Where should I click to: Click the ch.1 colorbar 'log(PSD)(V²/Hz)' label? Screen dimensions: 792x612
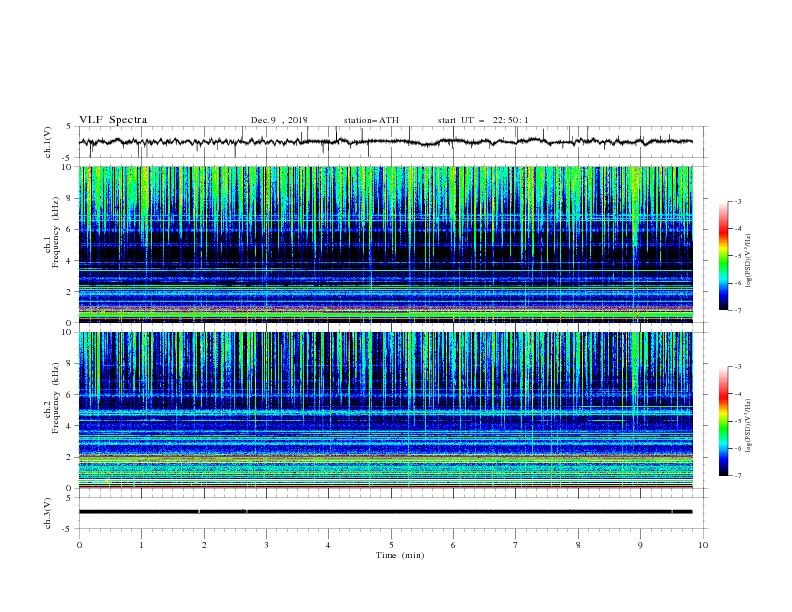pyautogui.click(x=748, y=261)
